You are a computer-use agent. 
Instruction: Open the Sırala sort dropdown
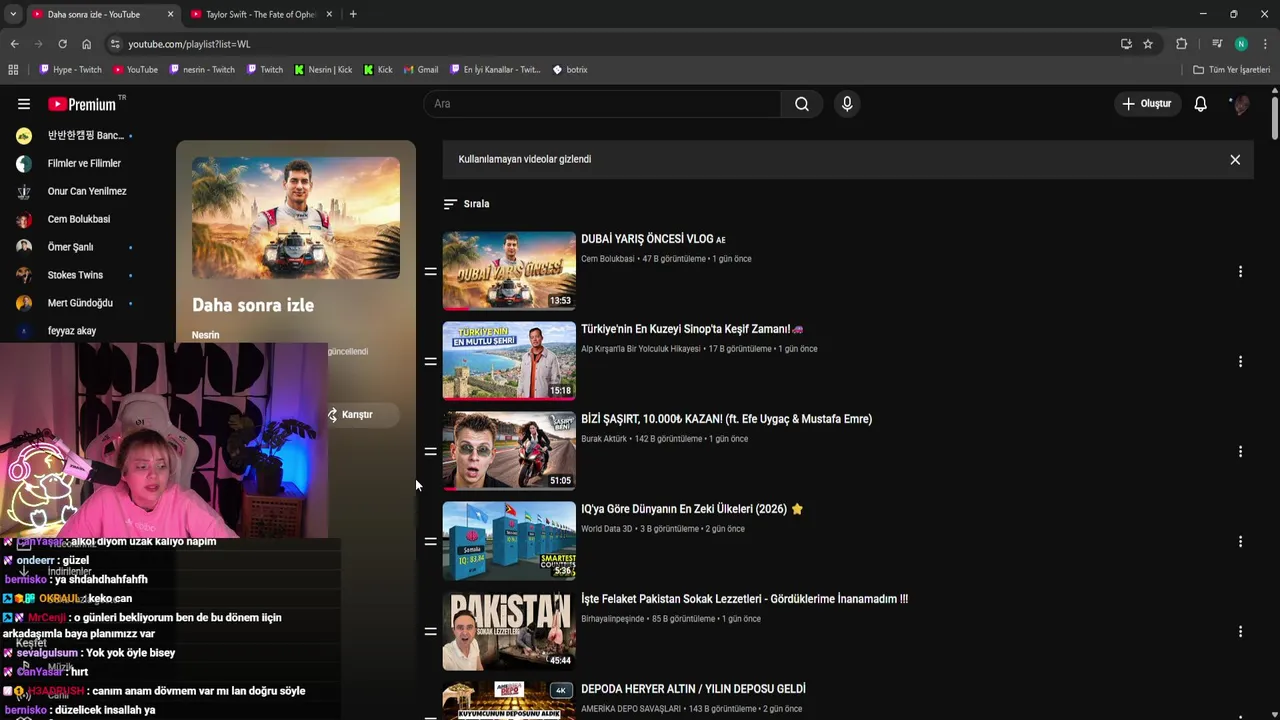point(466,204)
